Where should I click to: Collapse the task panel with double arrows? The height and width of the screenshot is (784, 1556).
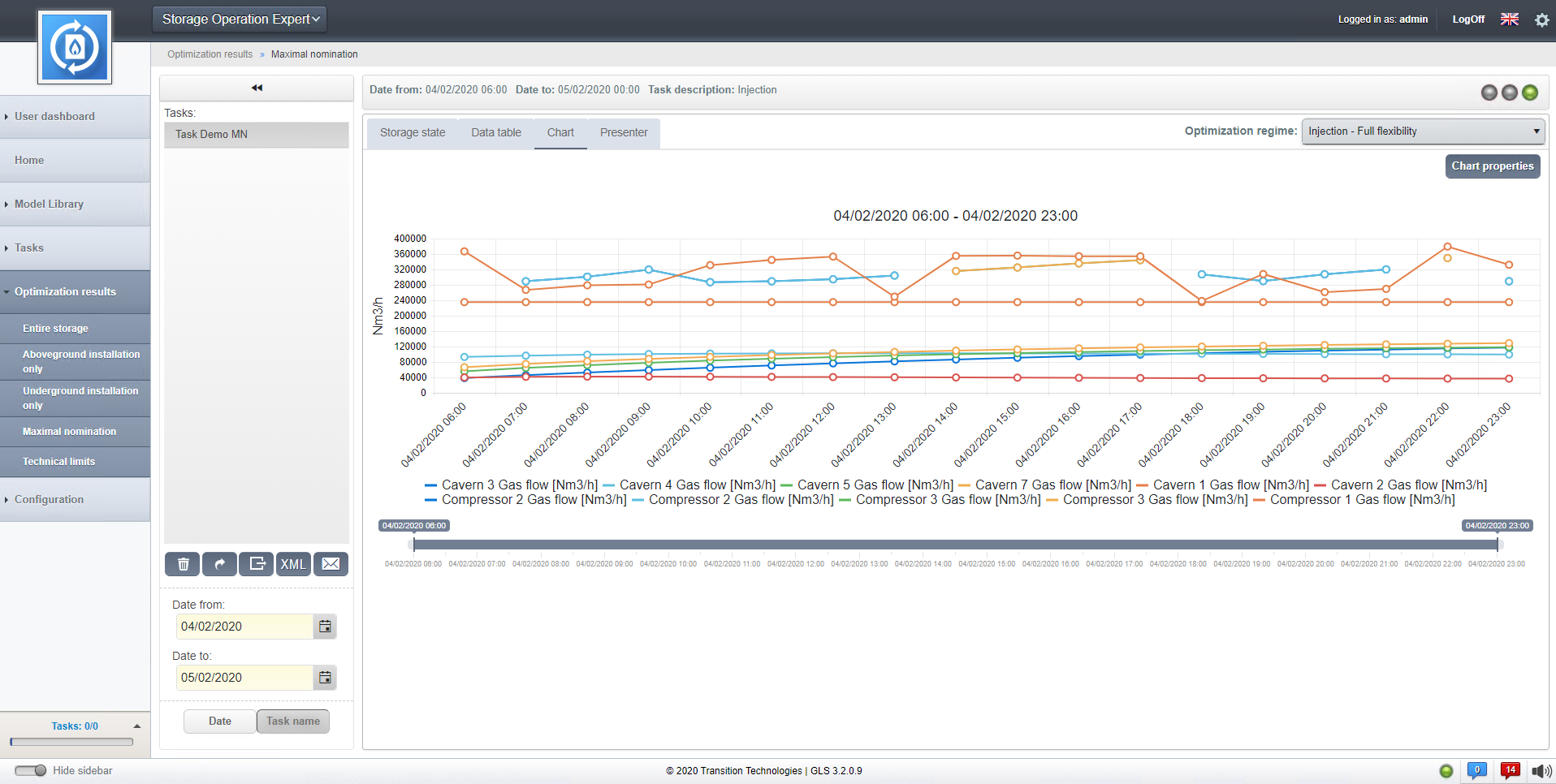pyautogui.click(x=257, y=88)
